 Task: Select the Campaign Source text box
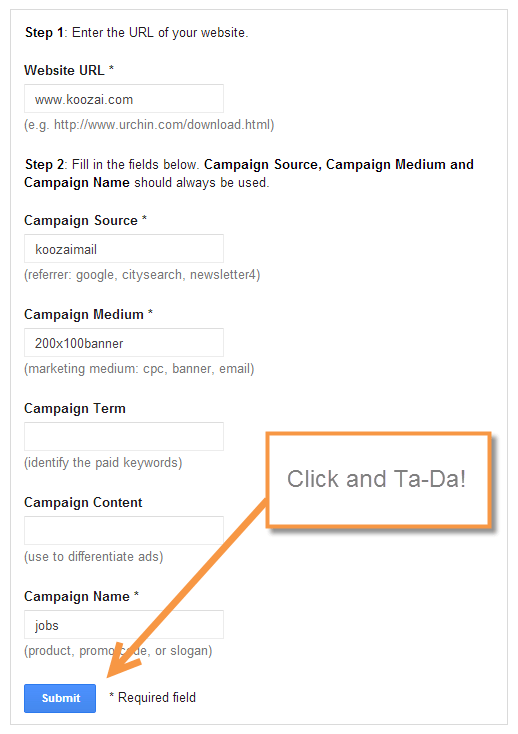[x=124, y=249]
